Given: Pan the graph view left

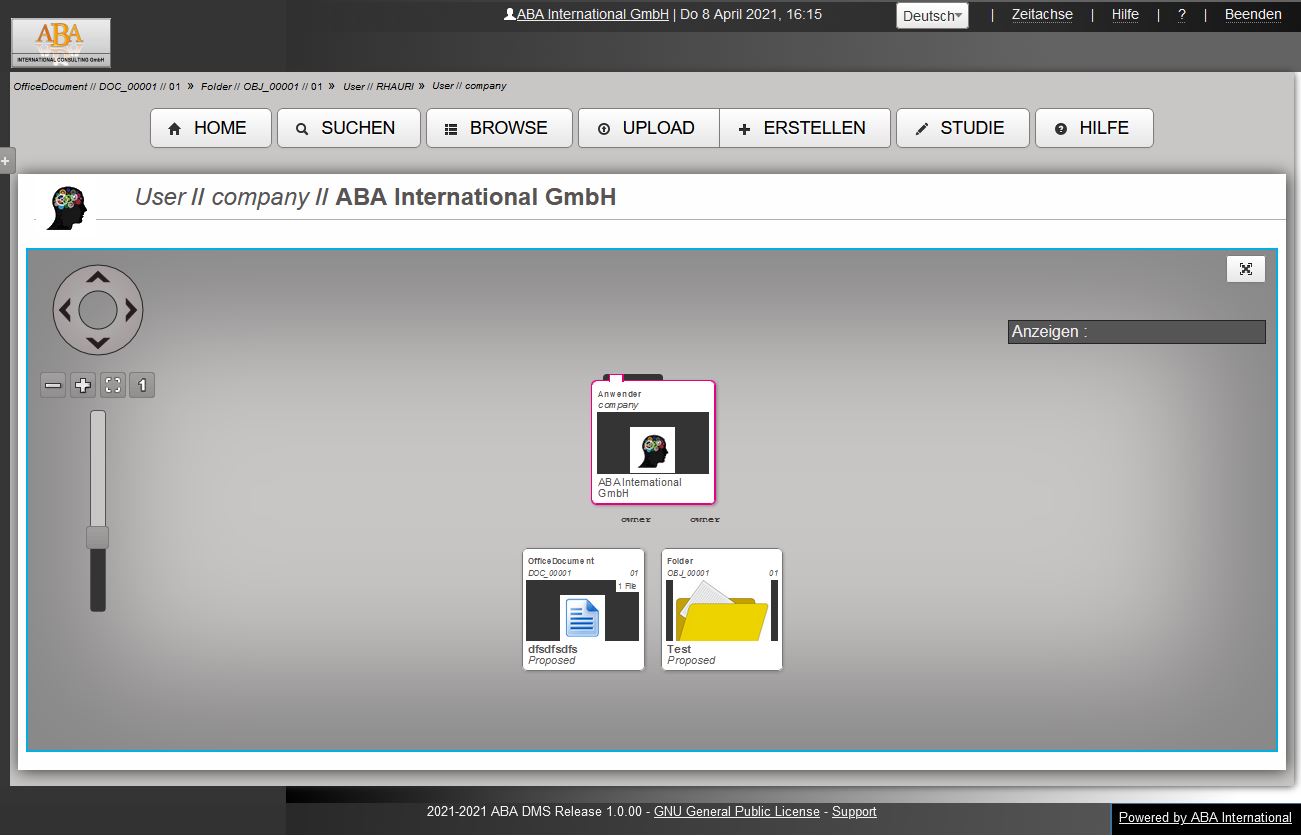Looking at the screenshot, I should pyautogui.click(x=65, y=310).
